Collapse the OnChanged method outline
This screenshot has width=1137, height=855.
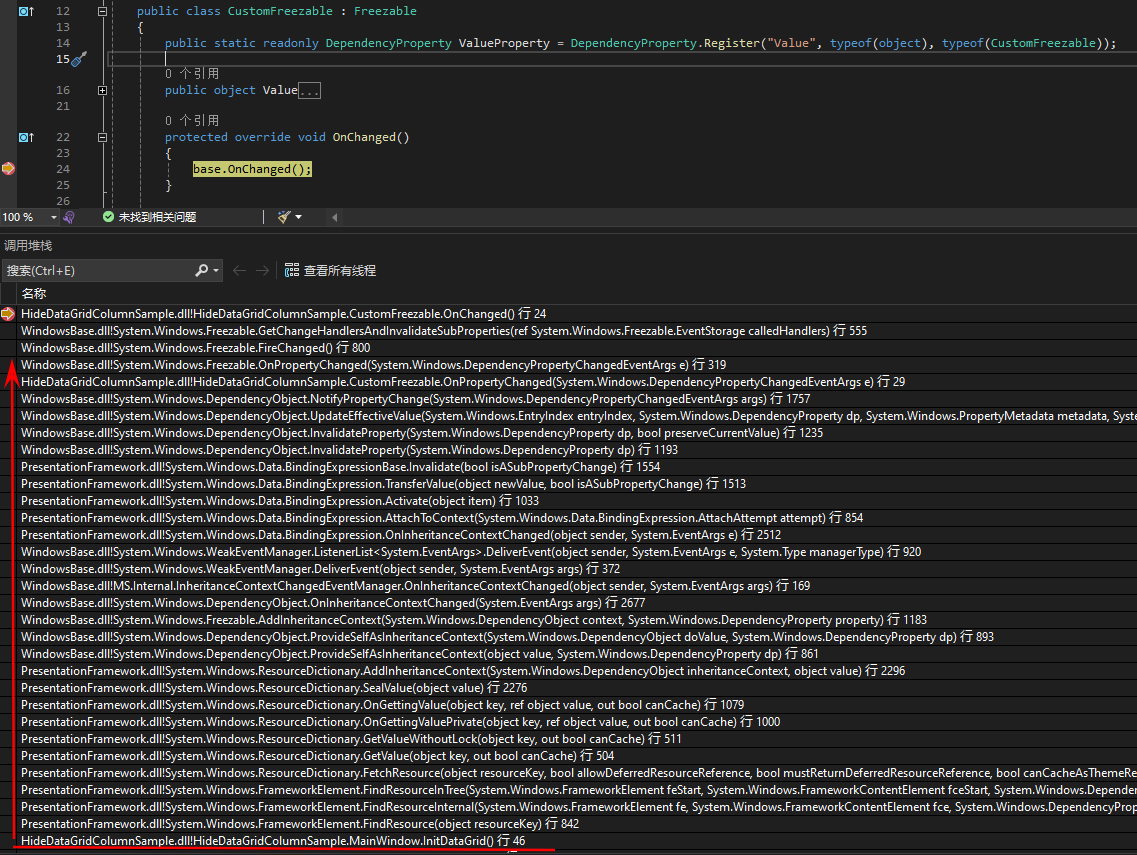tap(102, 137)
